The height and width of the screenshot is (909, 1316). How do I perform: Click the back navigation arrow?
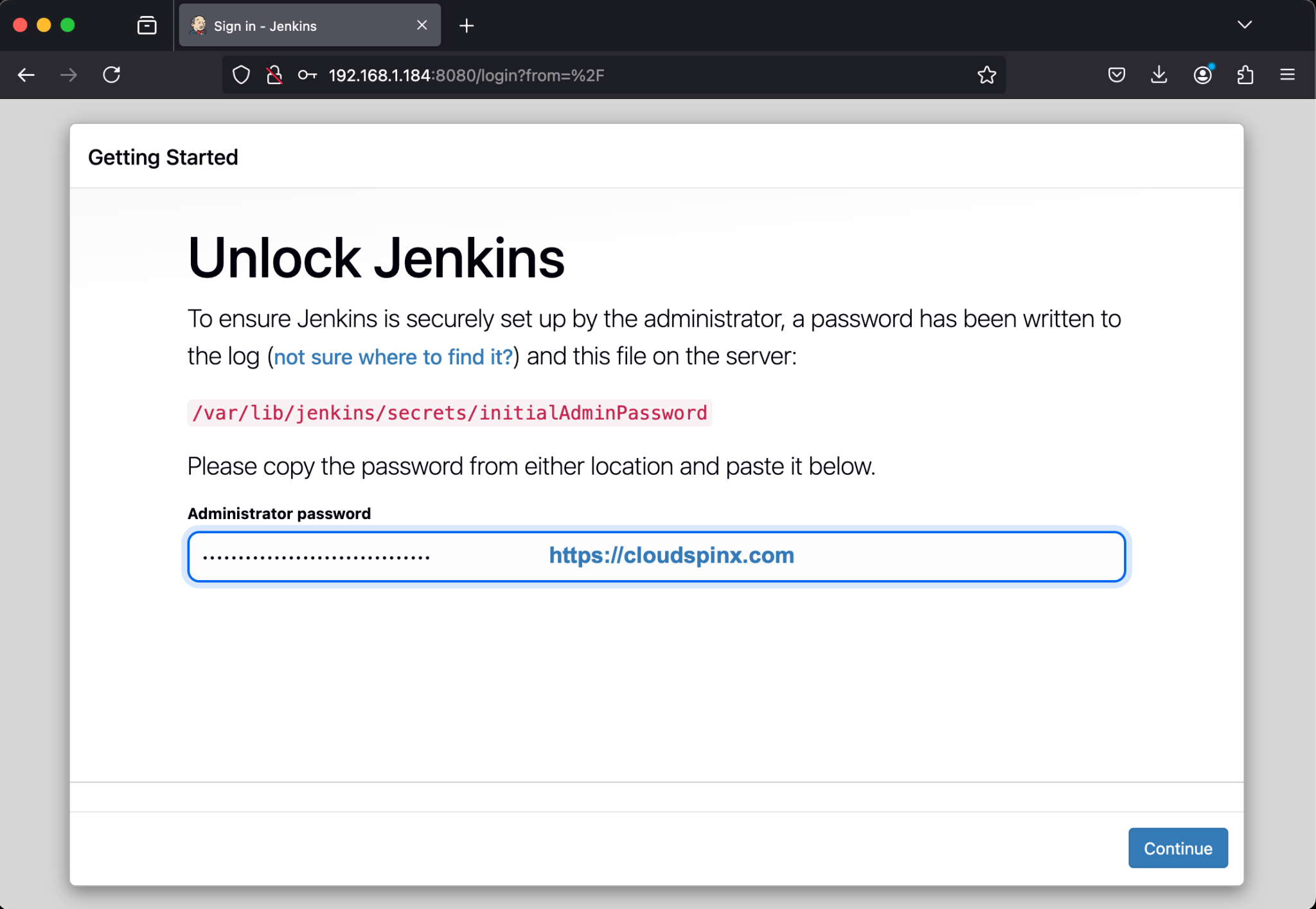[x=26, y=75]
